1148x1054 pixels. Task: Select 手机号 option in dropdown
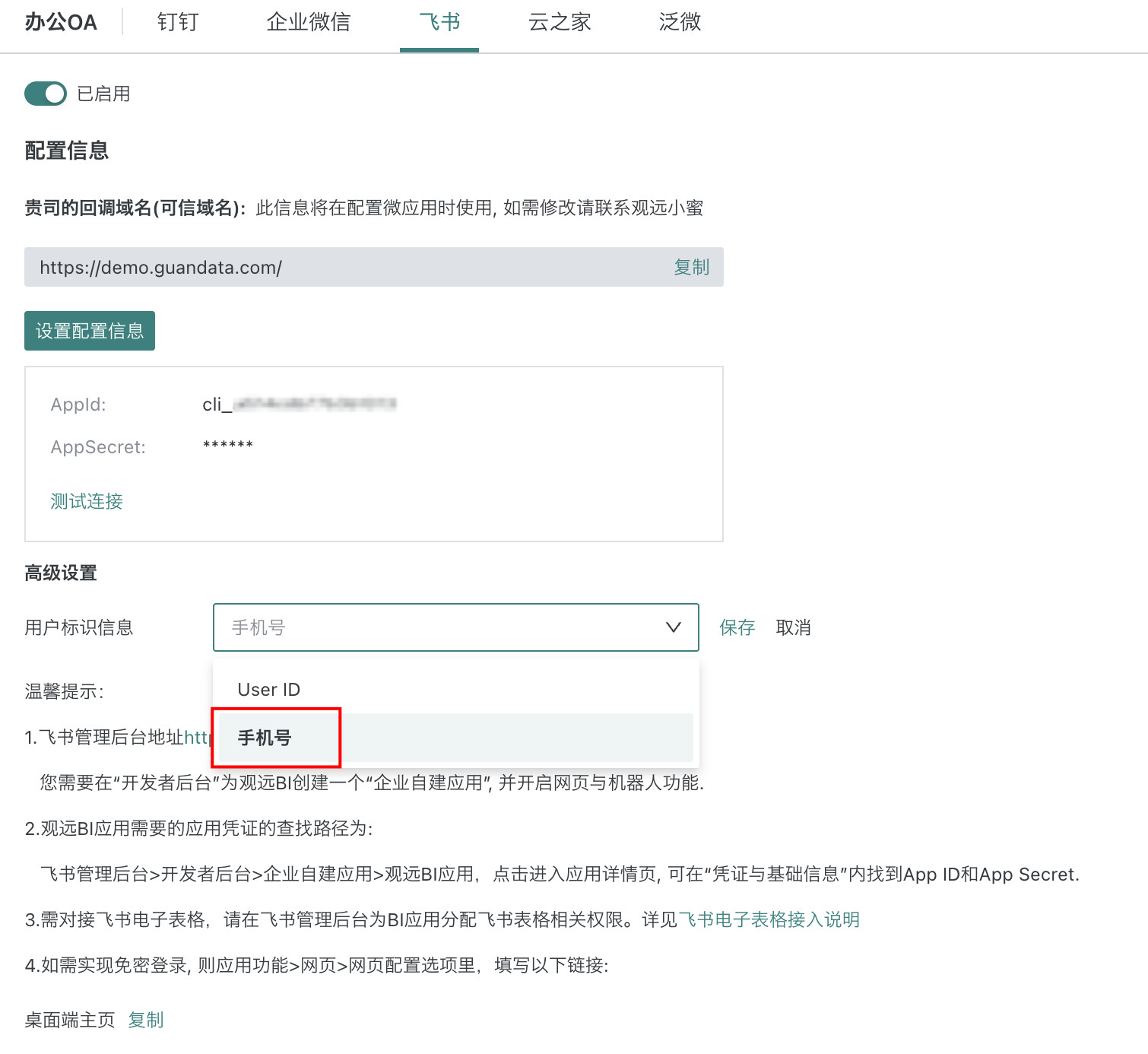point(265,738)
